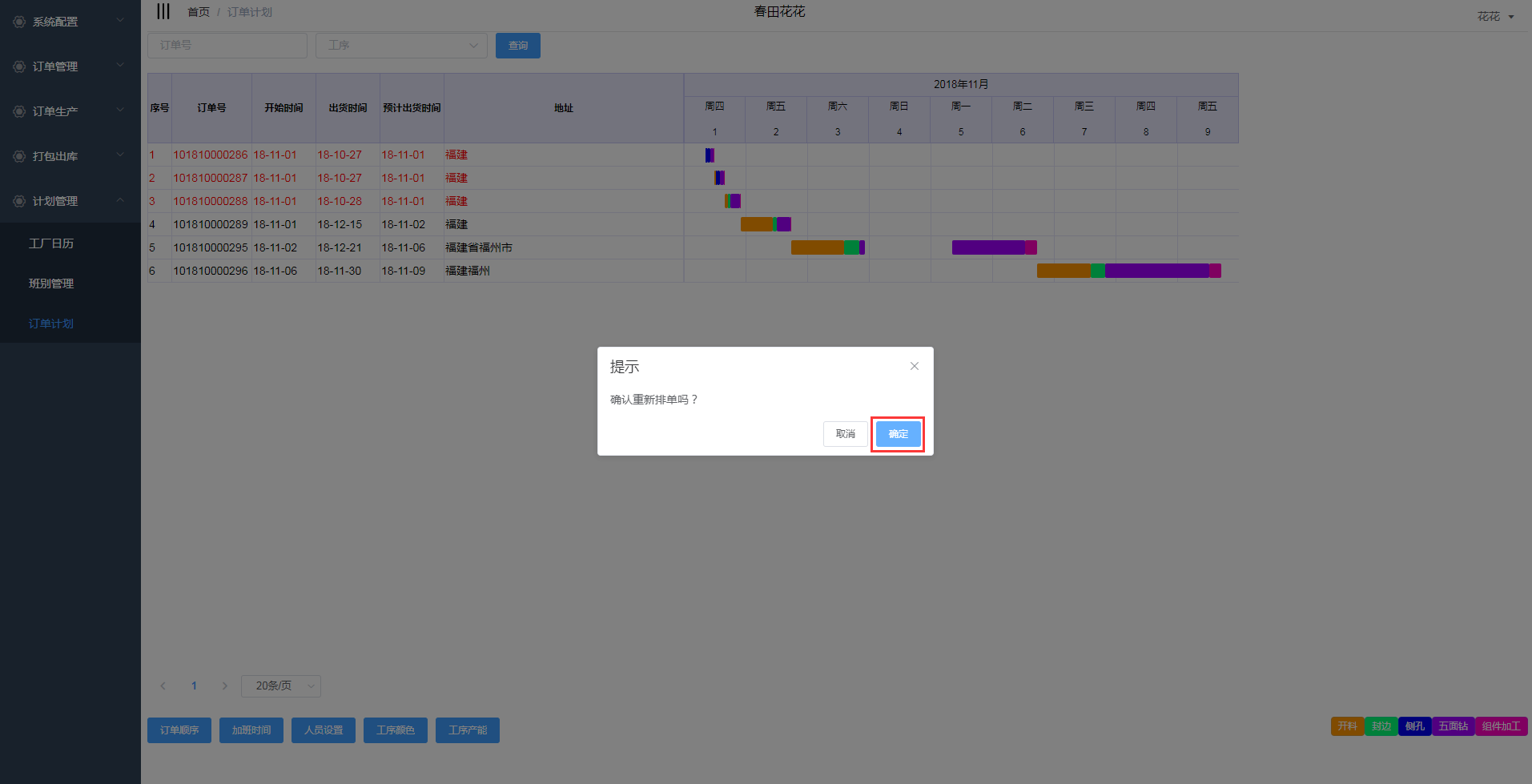Open the 工序 dropdown filter
The height and width of the screenshot is (784, 1532).
coord(401,46)
